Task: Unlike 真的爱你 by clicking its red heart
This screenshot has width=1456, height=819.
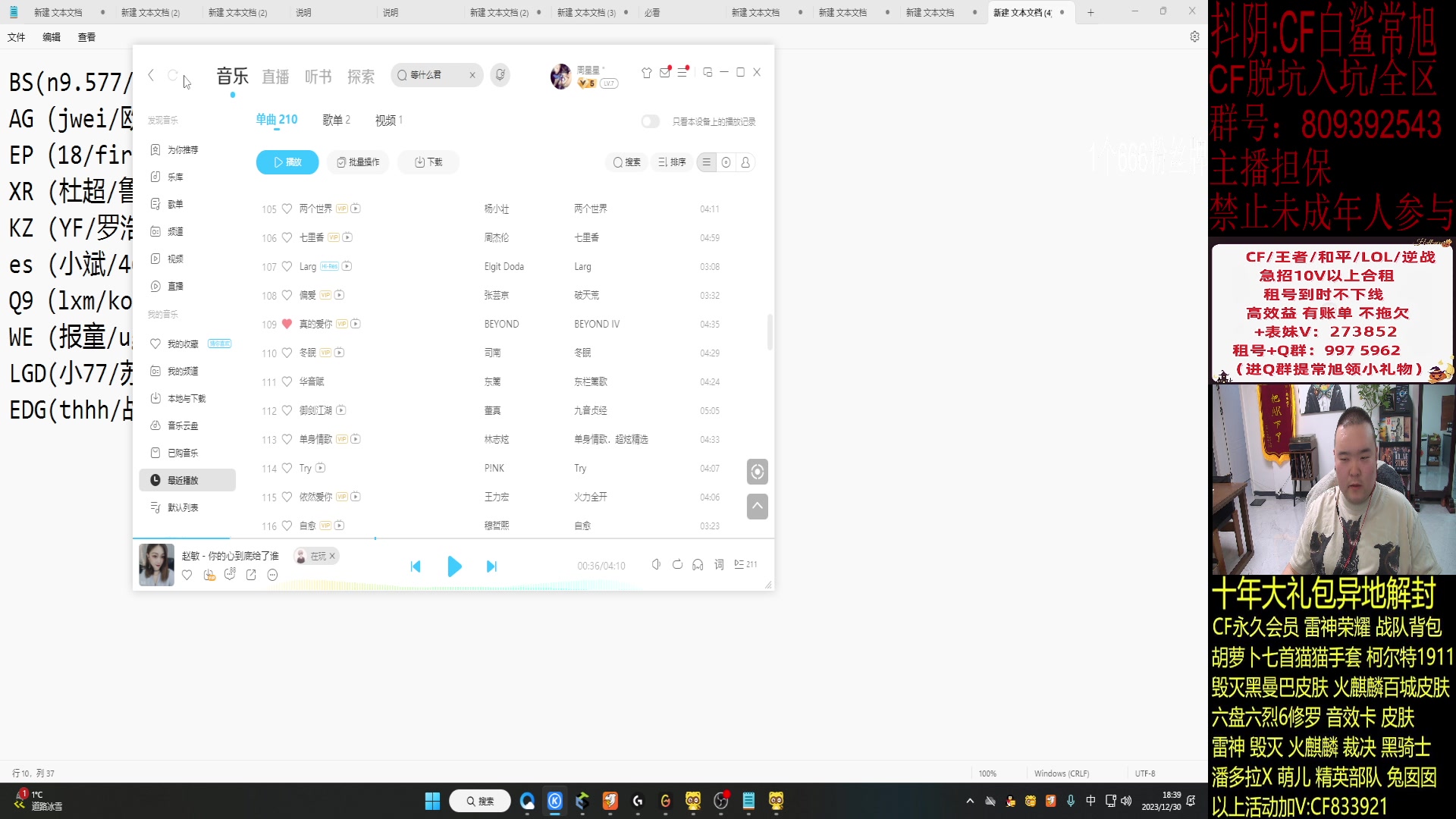Action: tap(287, 324)
